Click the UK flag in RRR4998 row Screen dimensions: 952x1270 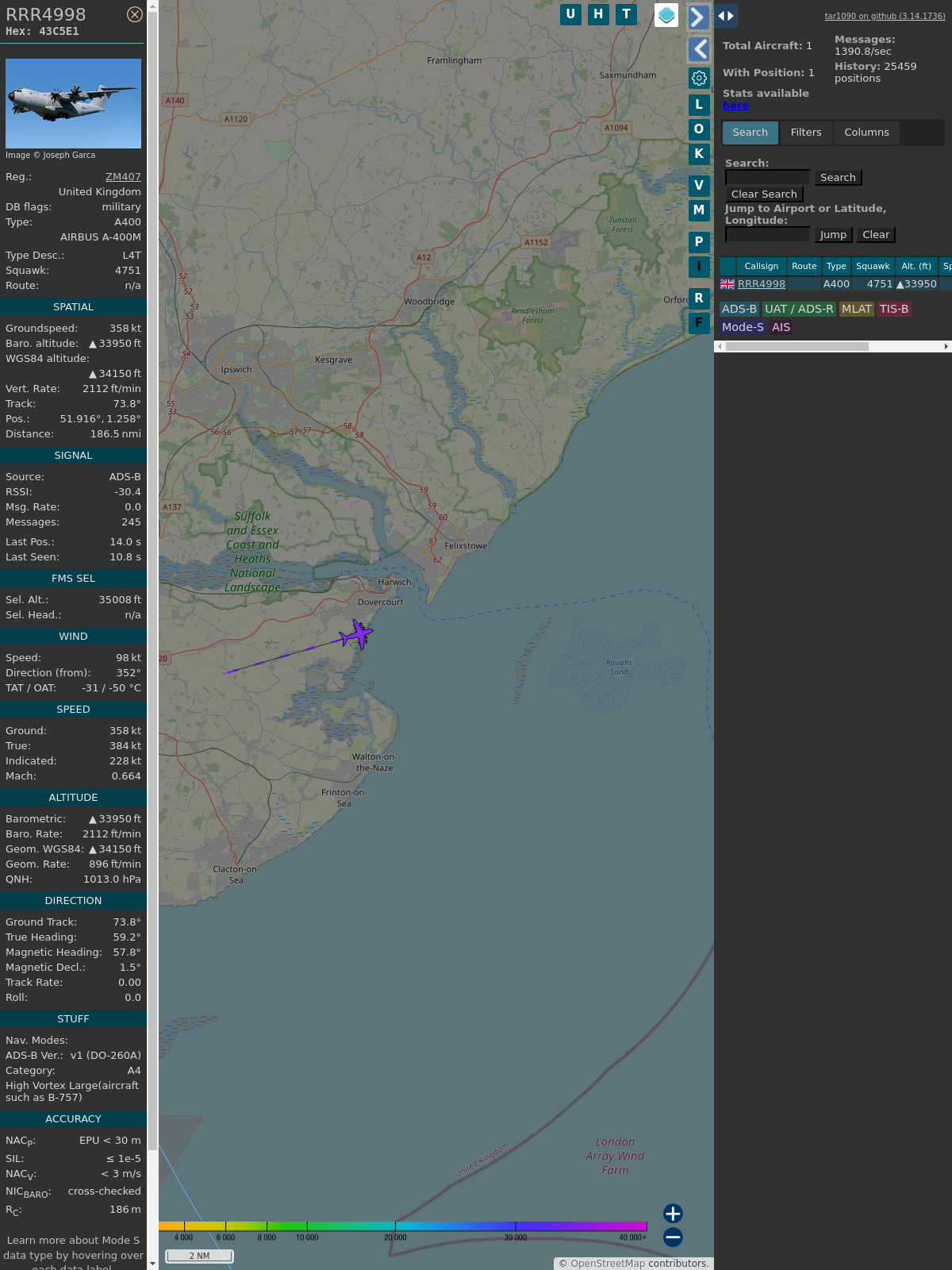tap(727, 284)
